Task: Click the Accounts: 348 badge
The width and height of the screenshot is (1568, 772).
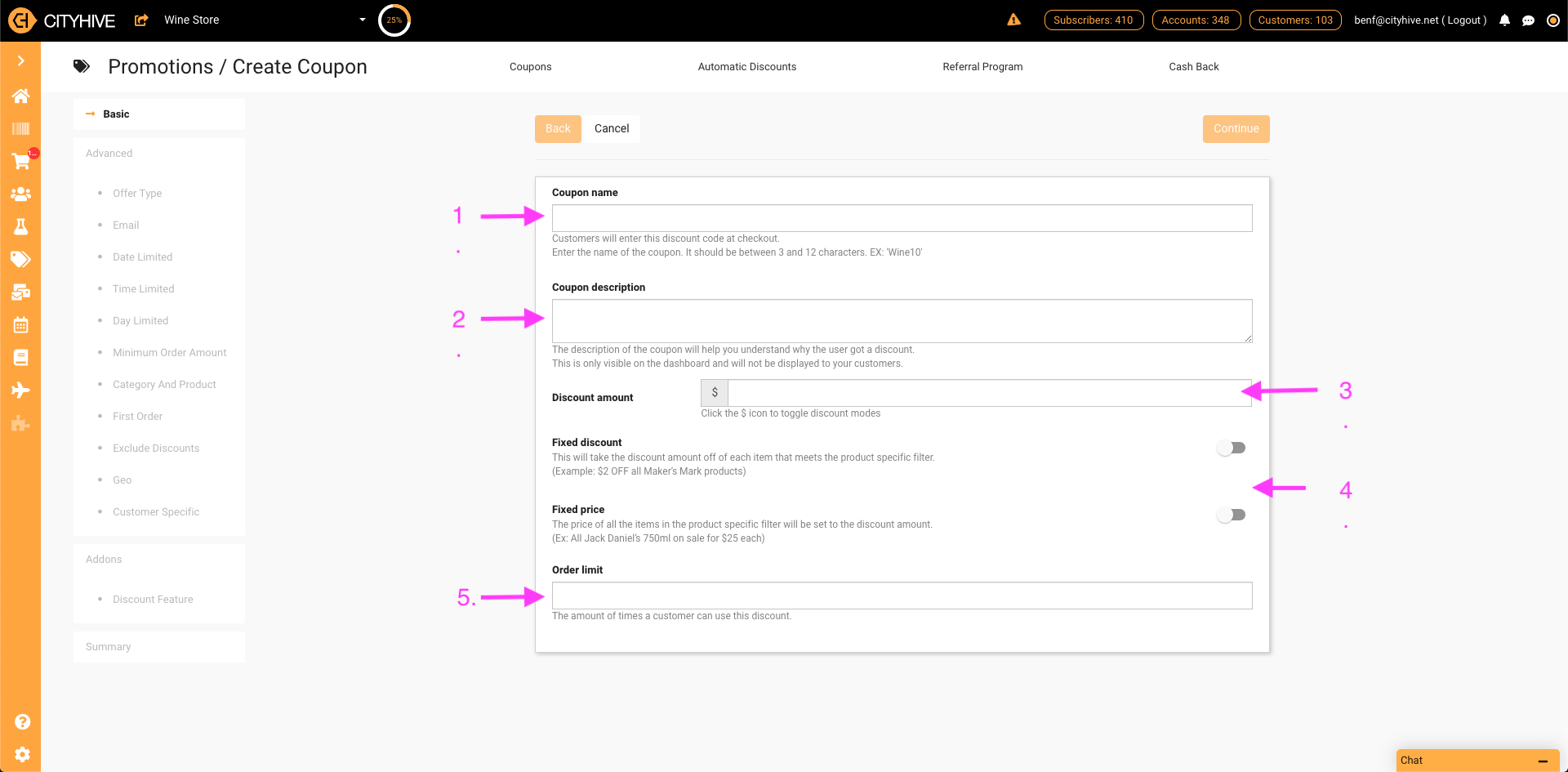Action: click(1196, 20)
